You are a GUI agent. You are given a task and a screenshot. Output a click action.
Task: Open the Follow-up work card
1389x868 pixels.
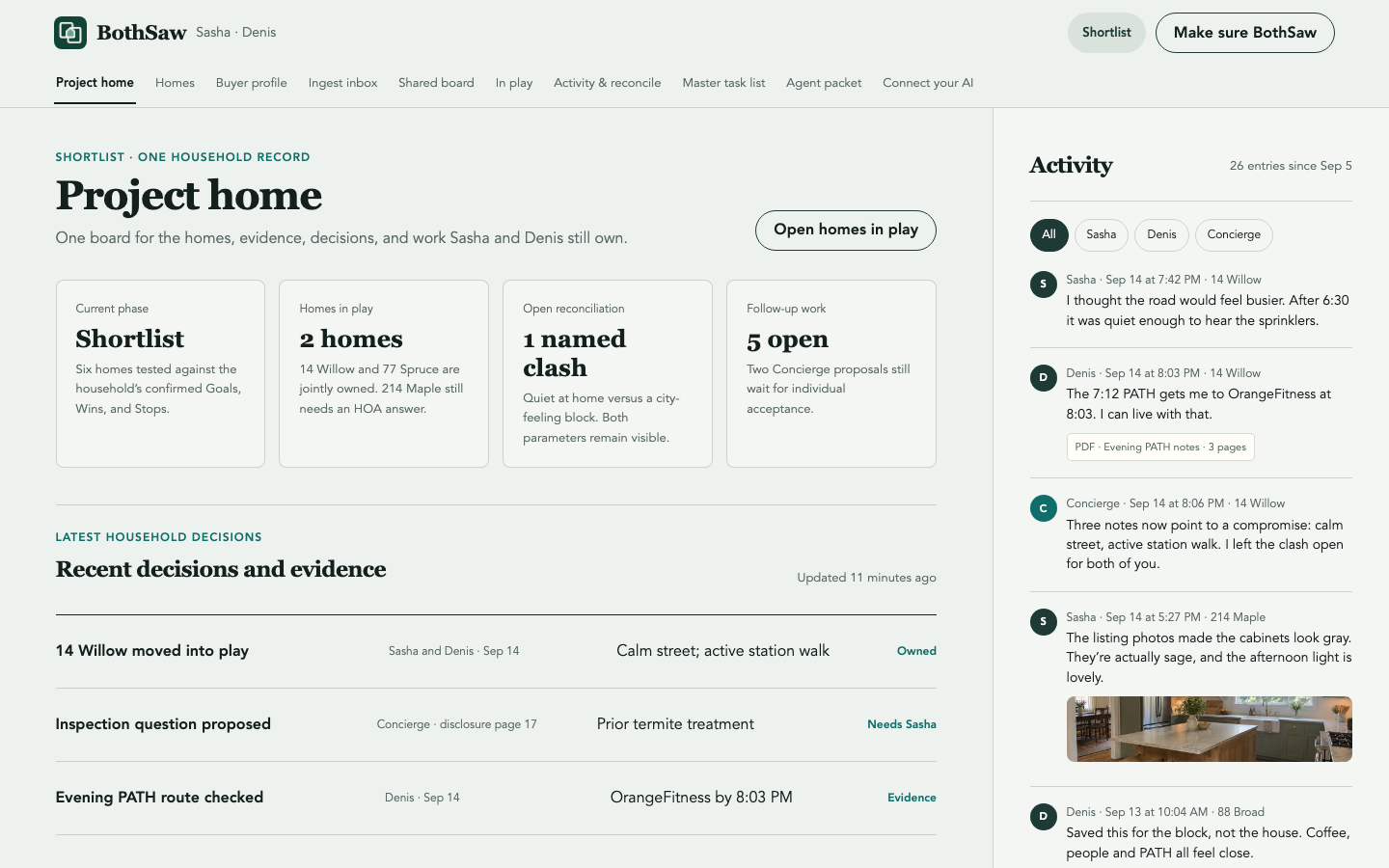pos(831,374)
